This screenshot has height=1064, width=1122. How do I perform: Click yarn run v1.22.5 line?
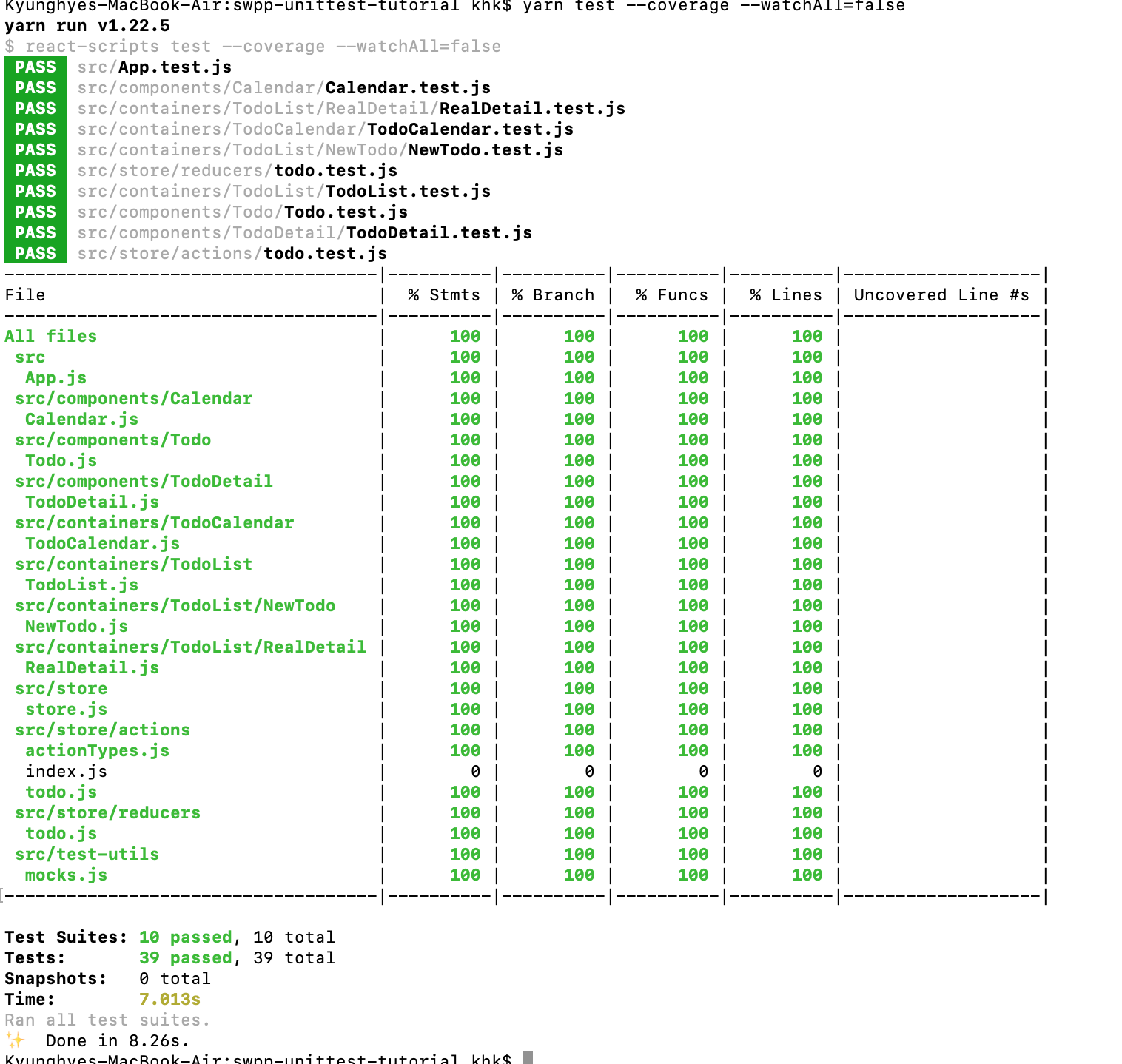point(87,26)
